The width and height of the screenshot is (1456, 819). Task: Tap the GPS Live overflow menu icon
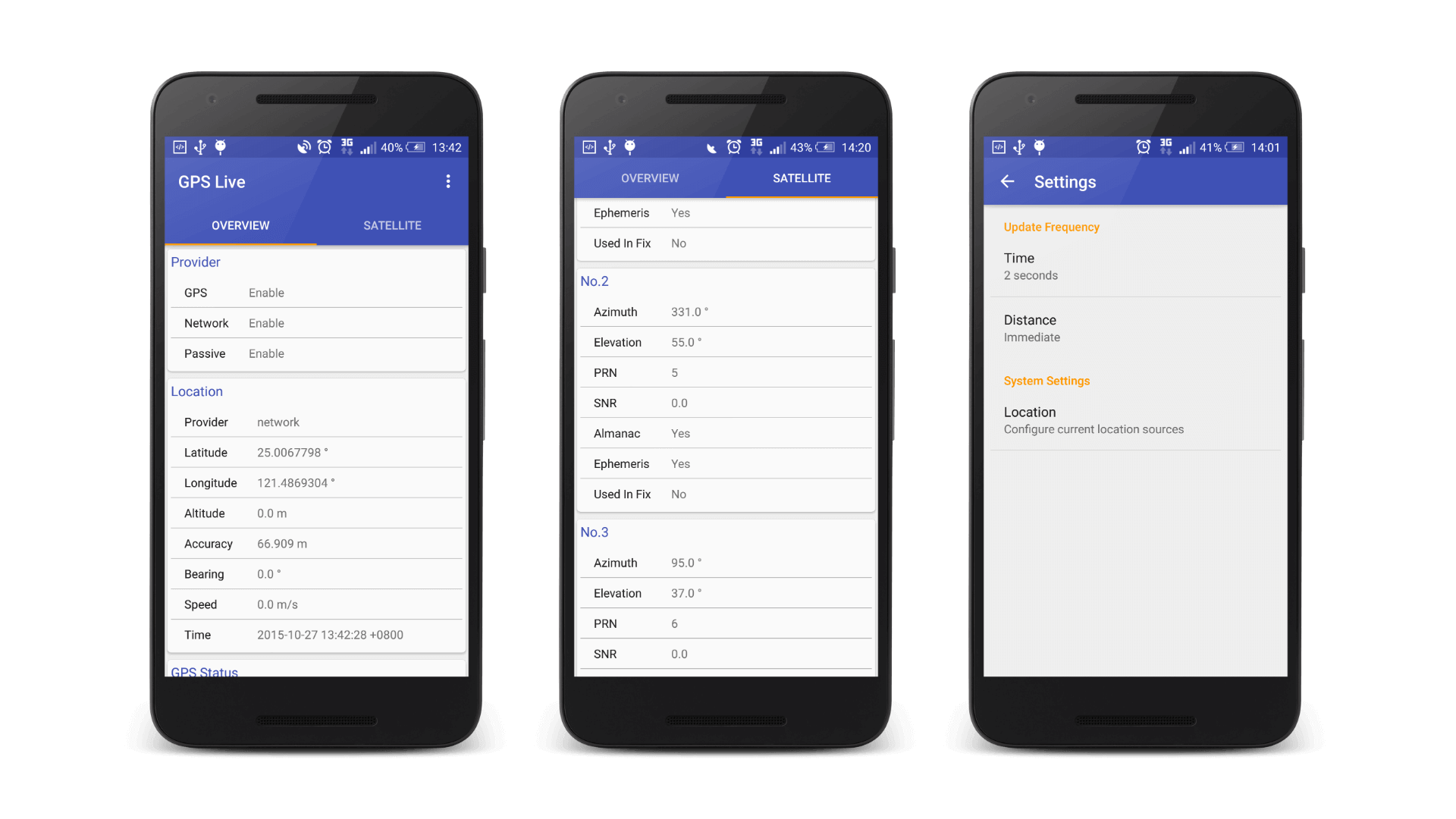(449, 181)
